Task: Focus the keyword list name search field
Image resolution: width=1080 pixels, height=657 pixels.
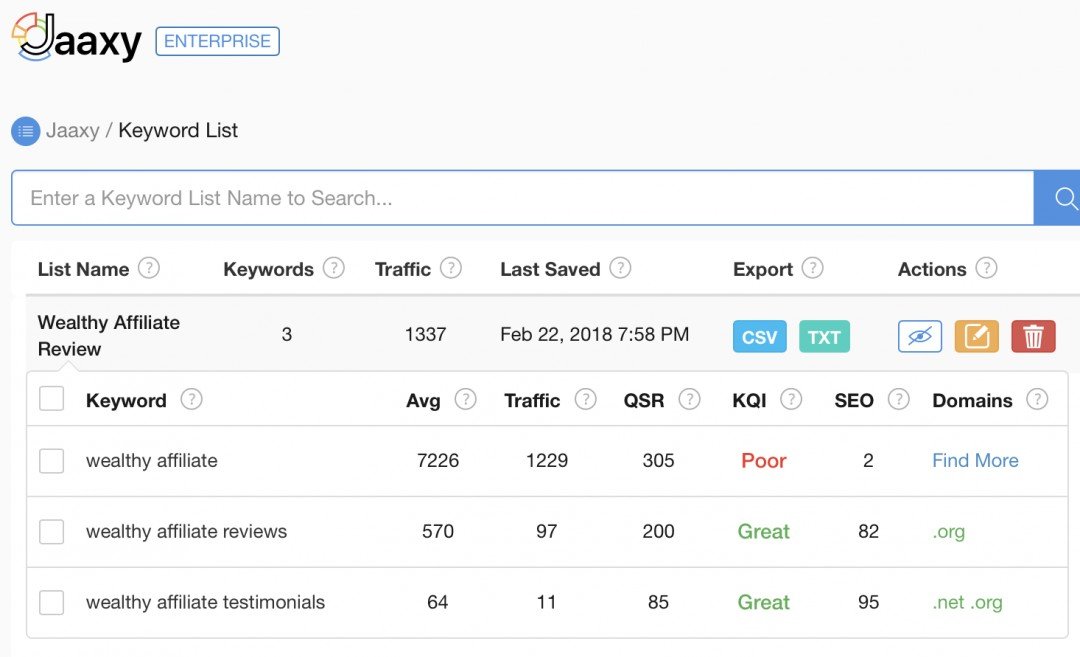Action: 523,198
